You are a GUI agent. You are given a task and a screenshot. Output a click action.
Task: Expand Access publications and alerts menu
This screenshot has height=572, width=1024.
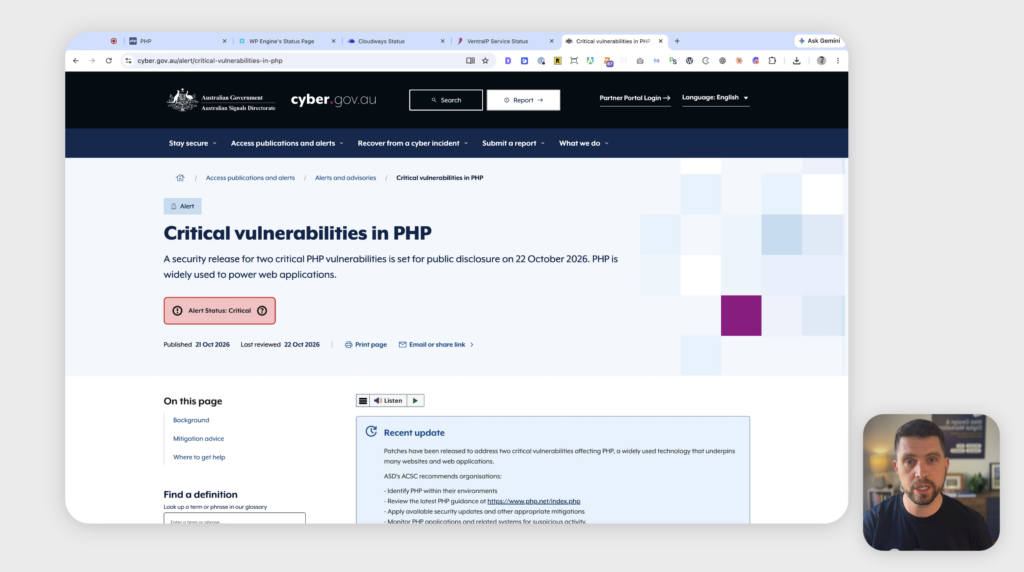coord(287,143)
